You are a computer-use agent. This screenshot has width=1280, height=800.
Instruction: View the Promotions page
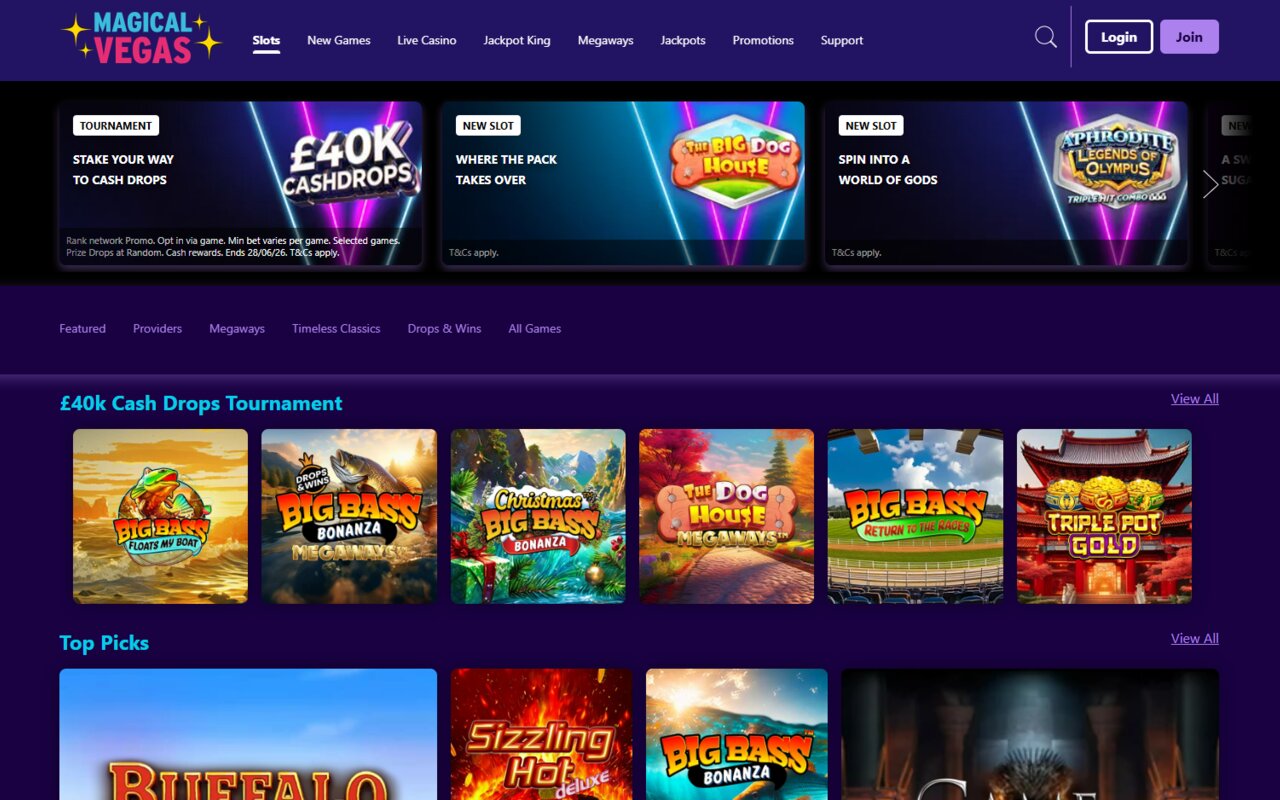click(763, 41)
